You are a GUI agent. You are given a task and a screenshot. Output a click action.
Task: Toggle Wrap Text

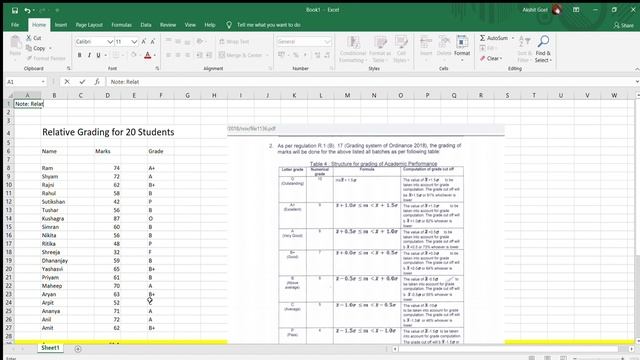click(x=234, y=42)
